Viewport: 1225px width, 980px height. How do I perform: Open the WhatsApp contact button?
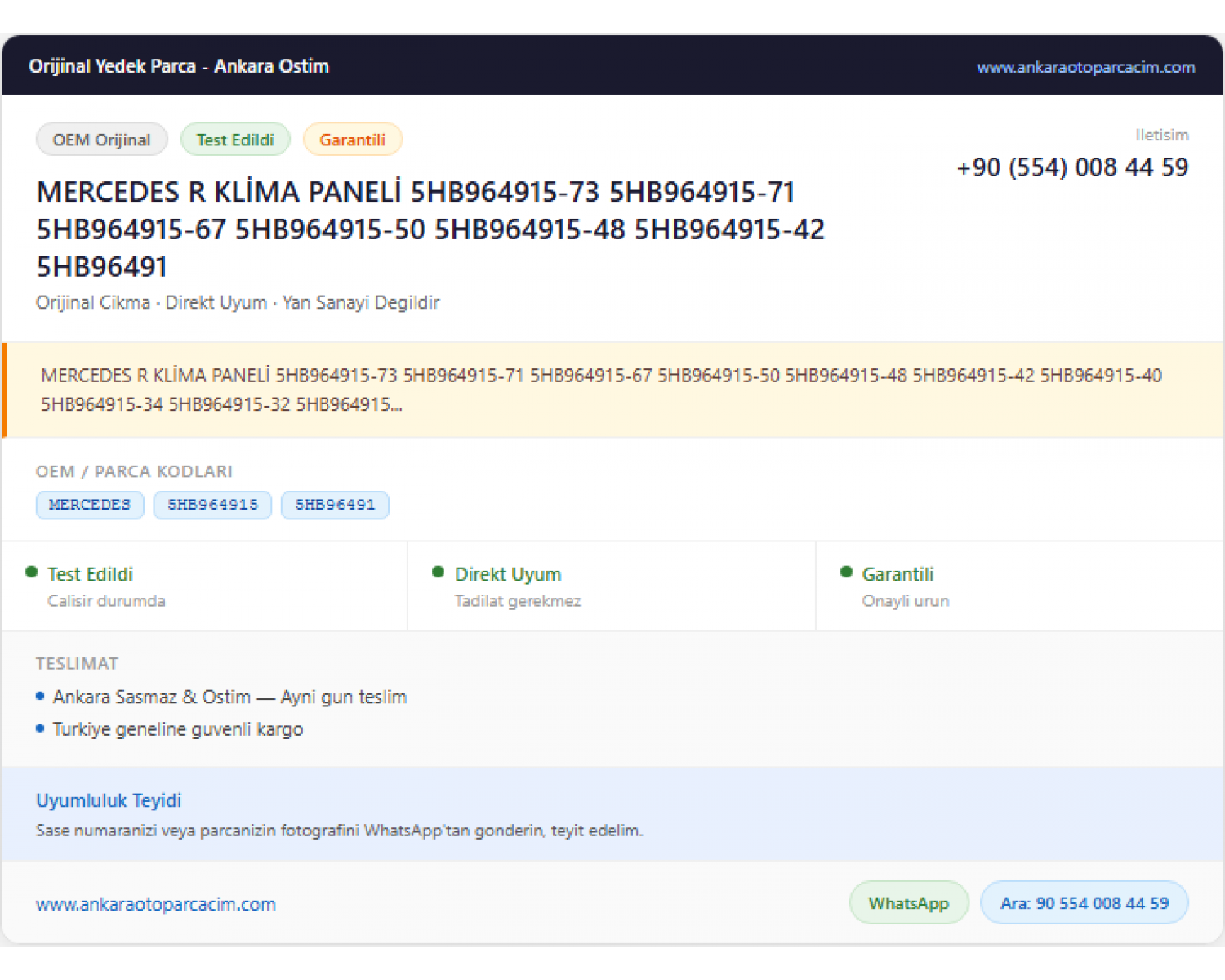[909, 903]
